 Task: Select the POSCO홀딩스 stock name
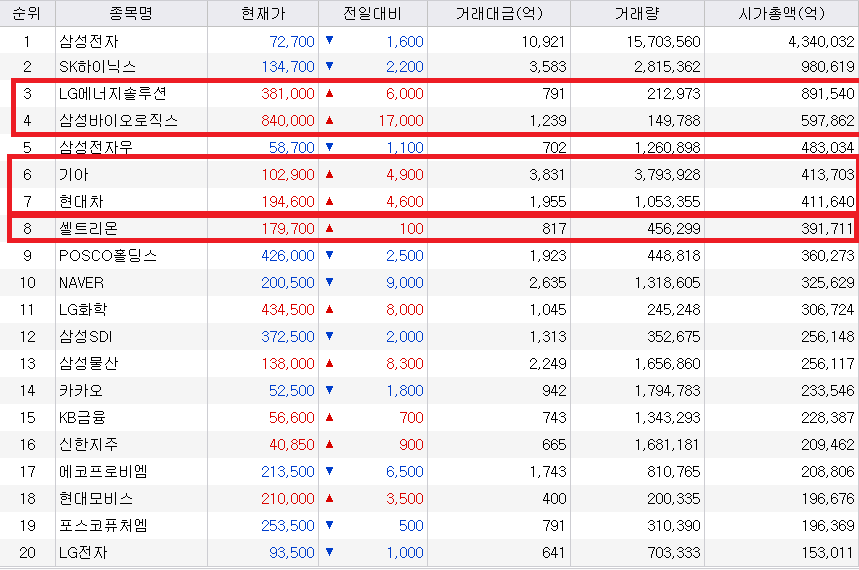point(107,255)
